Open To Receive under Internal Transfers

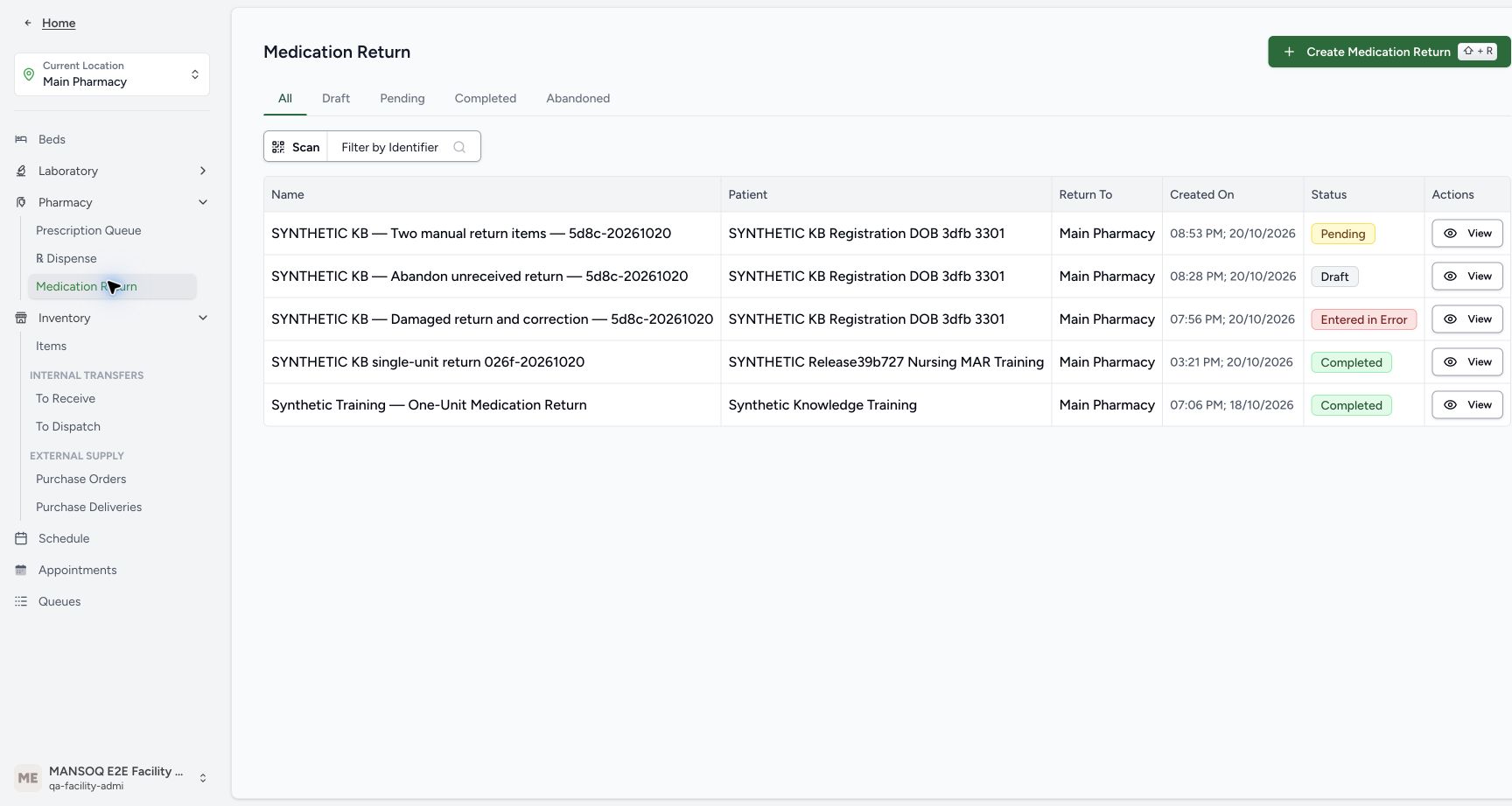66,398
